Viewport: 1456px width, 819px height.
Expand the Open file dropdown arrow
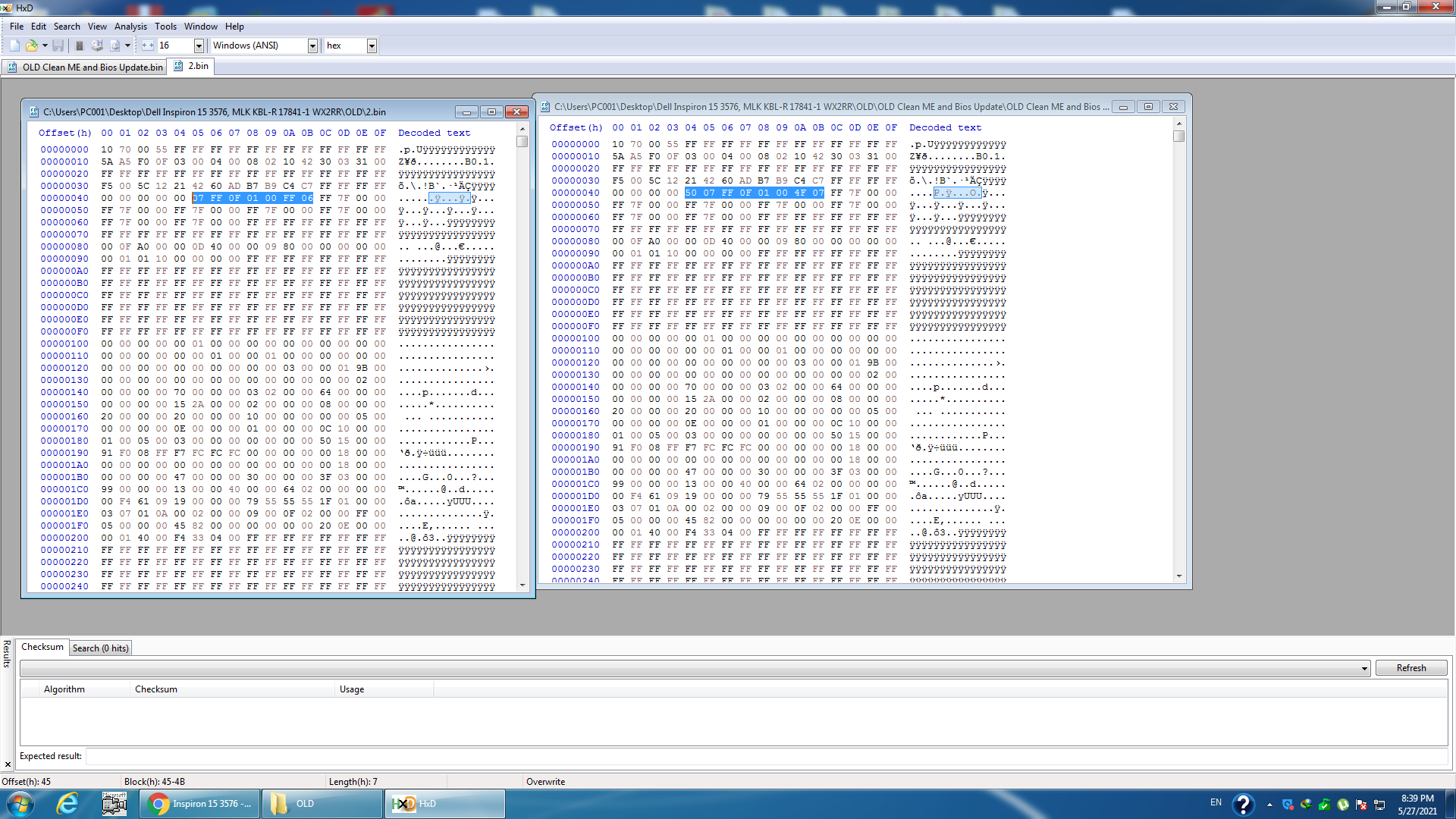[45, 45]
